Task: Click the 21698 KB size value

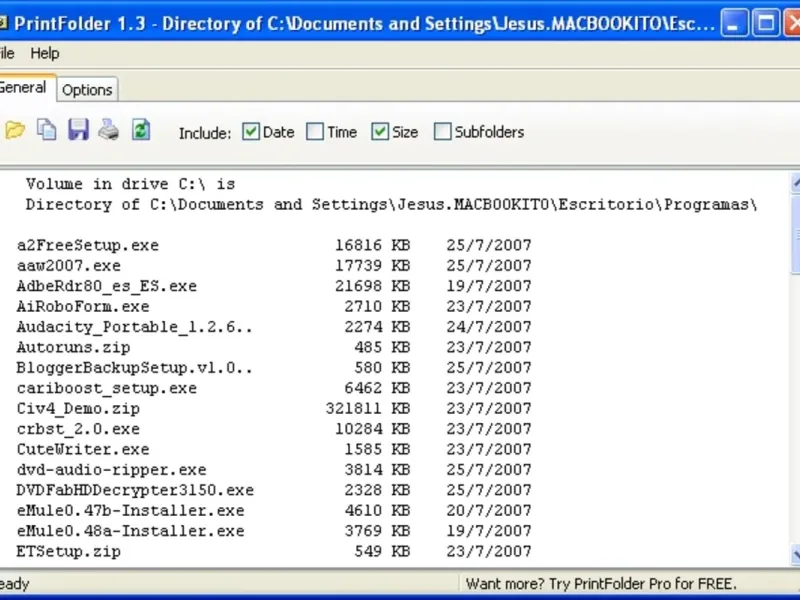Action: click(372, 286)
